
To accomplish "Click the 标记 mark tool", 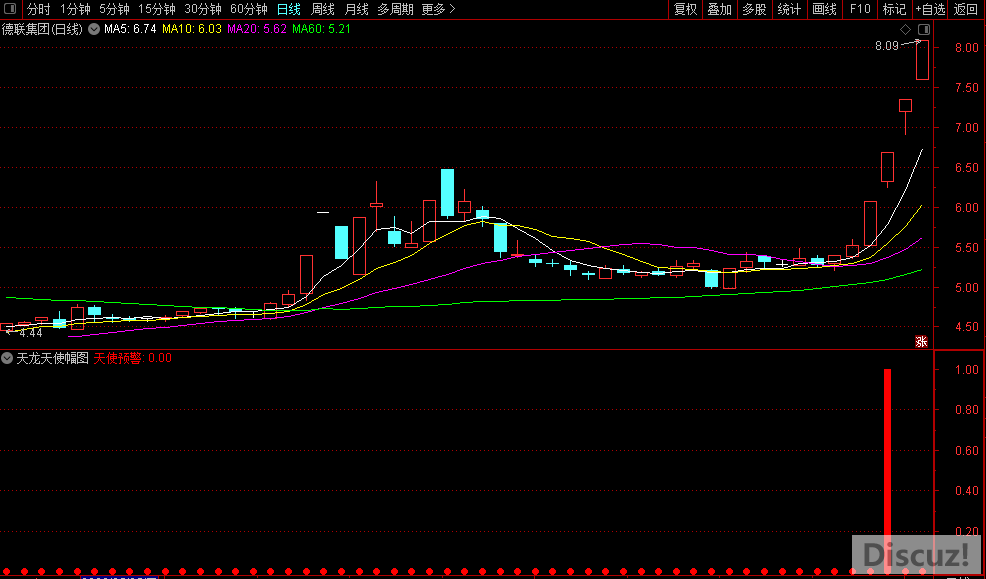I will click(894, 9).
